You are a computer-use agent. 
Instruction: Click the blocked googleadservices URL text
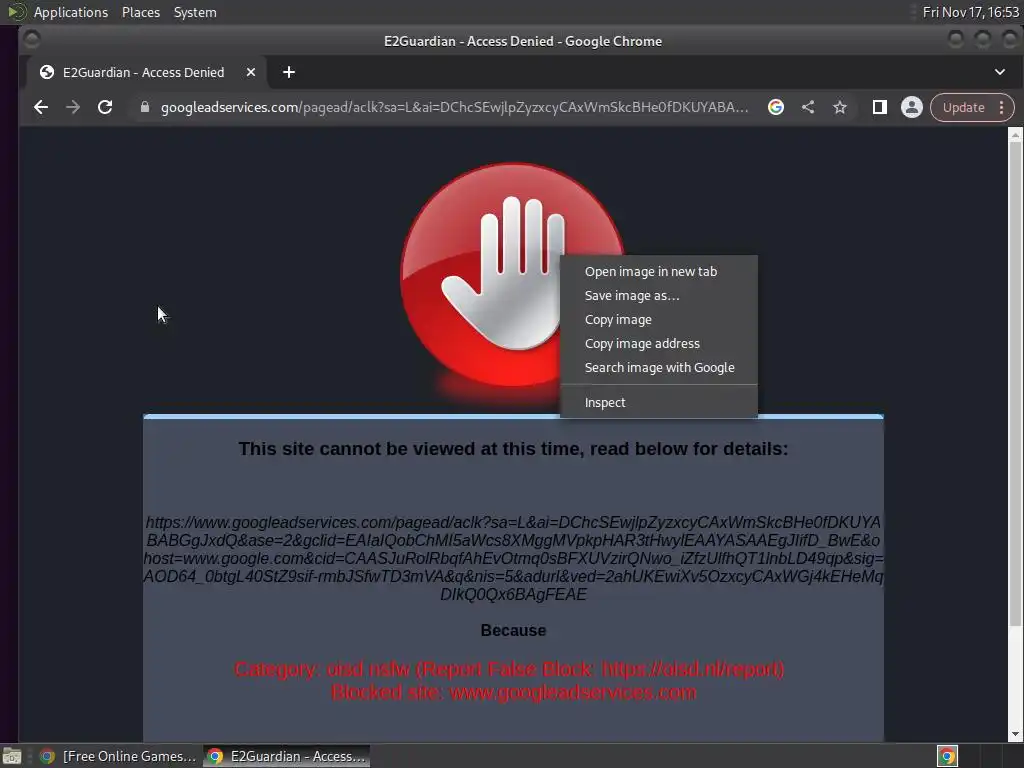(513, 558)
